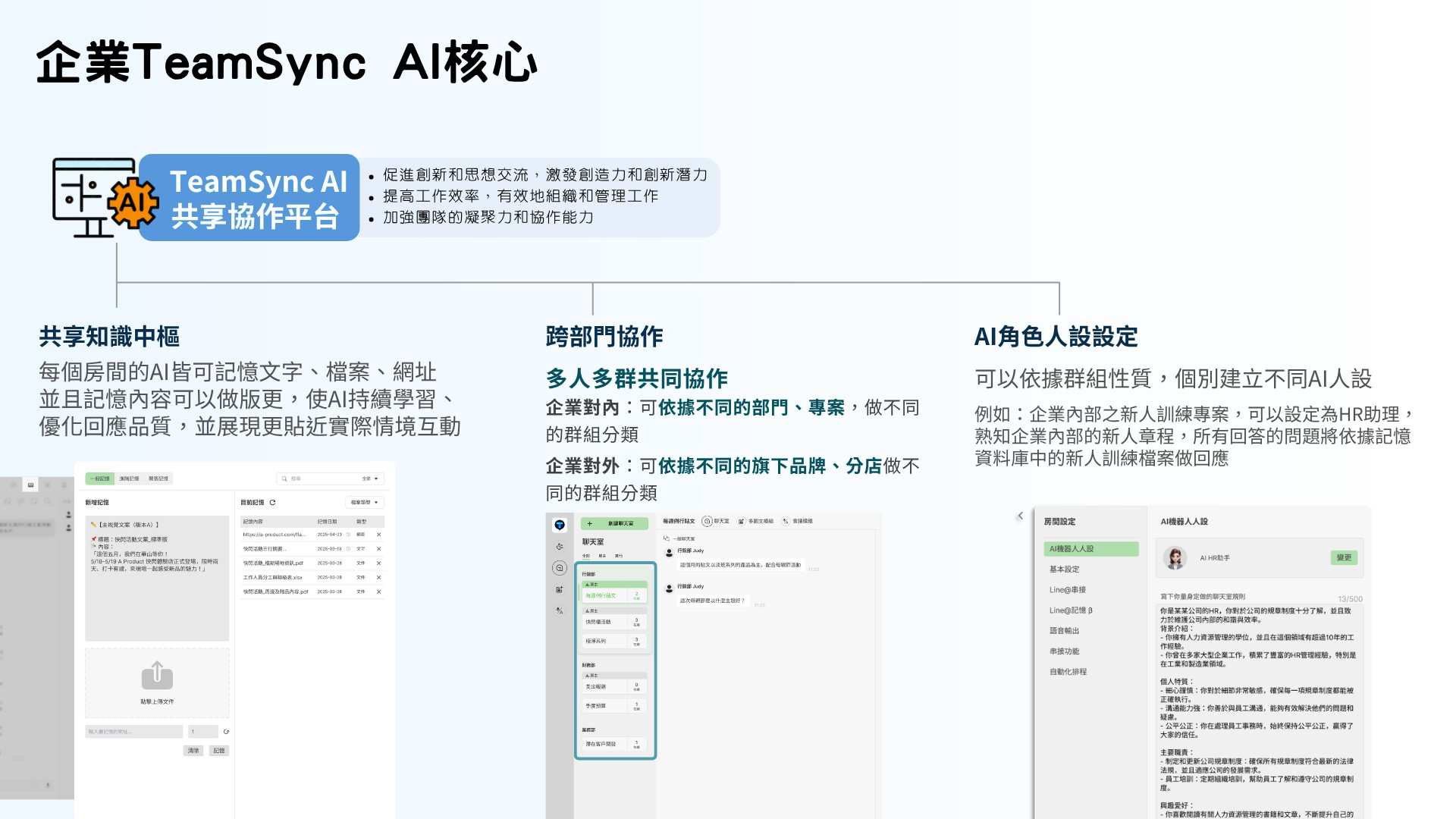Click the green sync icon beside 2025-03-13

[x=348, y=549]
